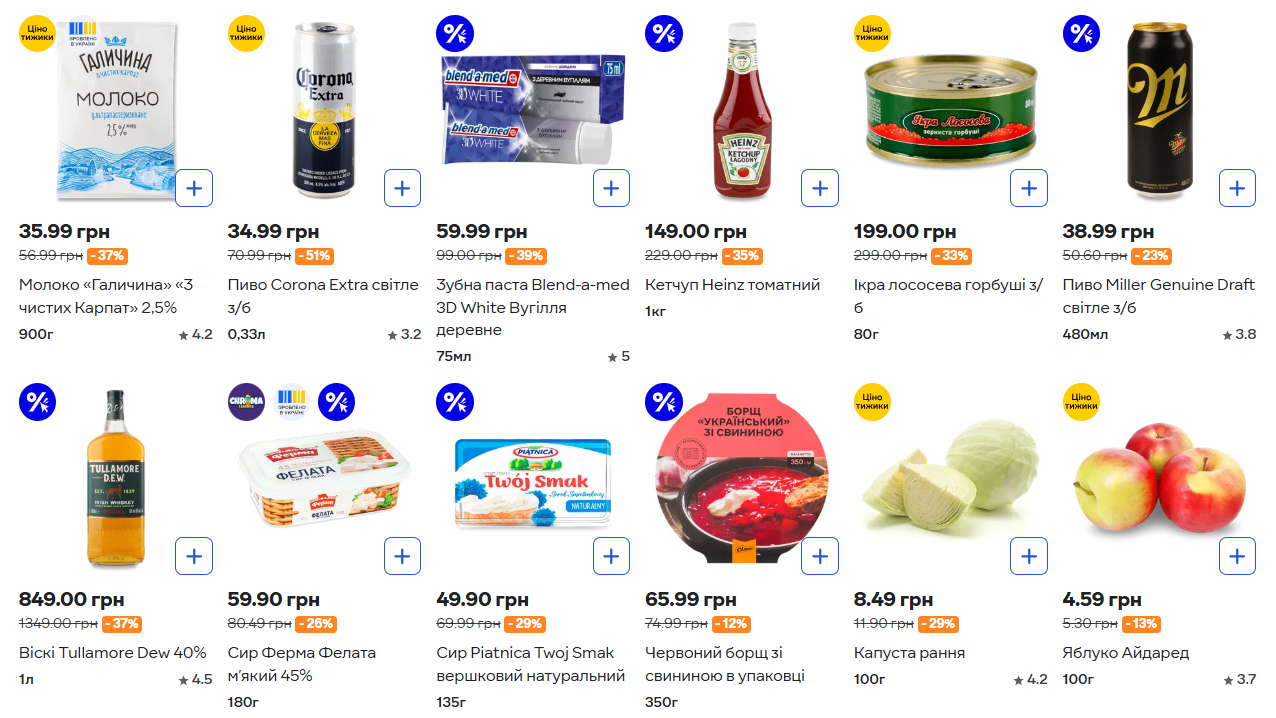The height and width of the screenshot is (718, 1276).
Task: Add Ферма Фелата cheese to cart
Action: [x=402, y=556]
